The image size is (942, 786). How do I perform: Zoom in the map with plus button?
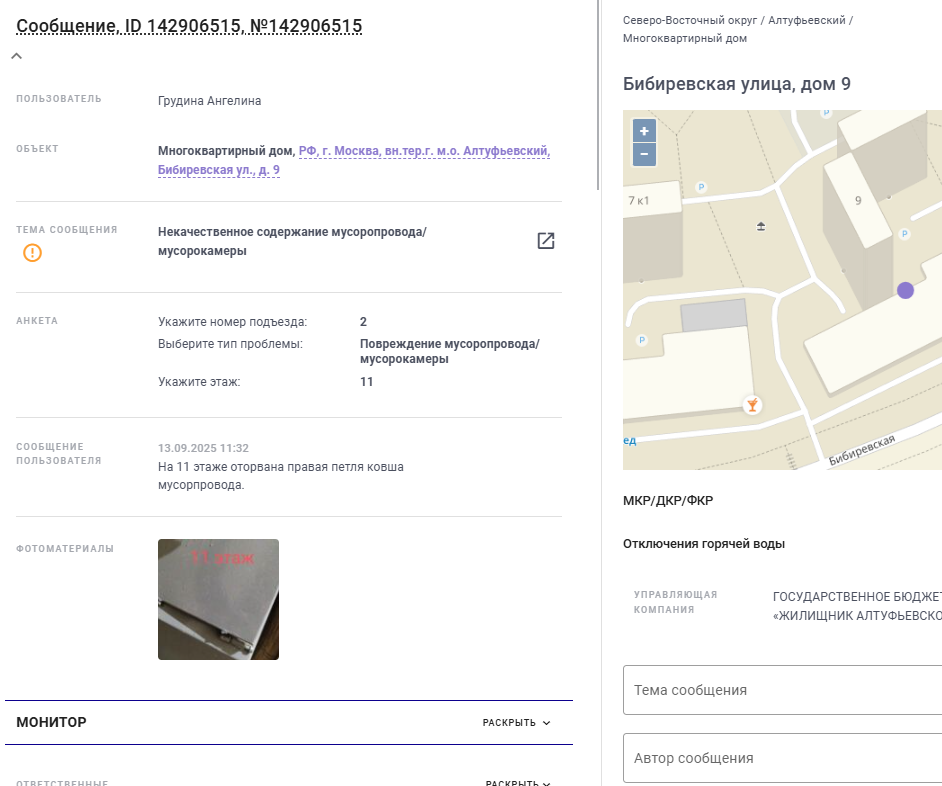click(644, 131)
